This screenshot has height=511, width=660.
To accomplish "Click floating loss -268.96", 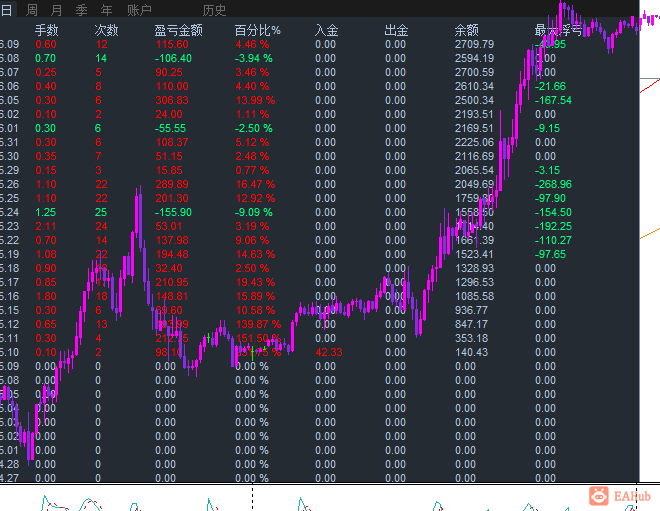I will (x=553, y=184).
